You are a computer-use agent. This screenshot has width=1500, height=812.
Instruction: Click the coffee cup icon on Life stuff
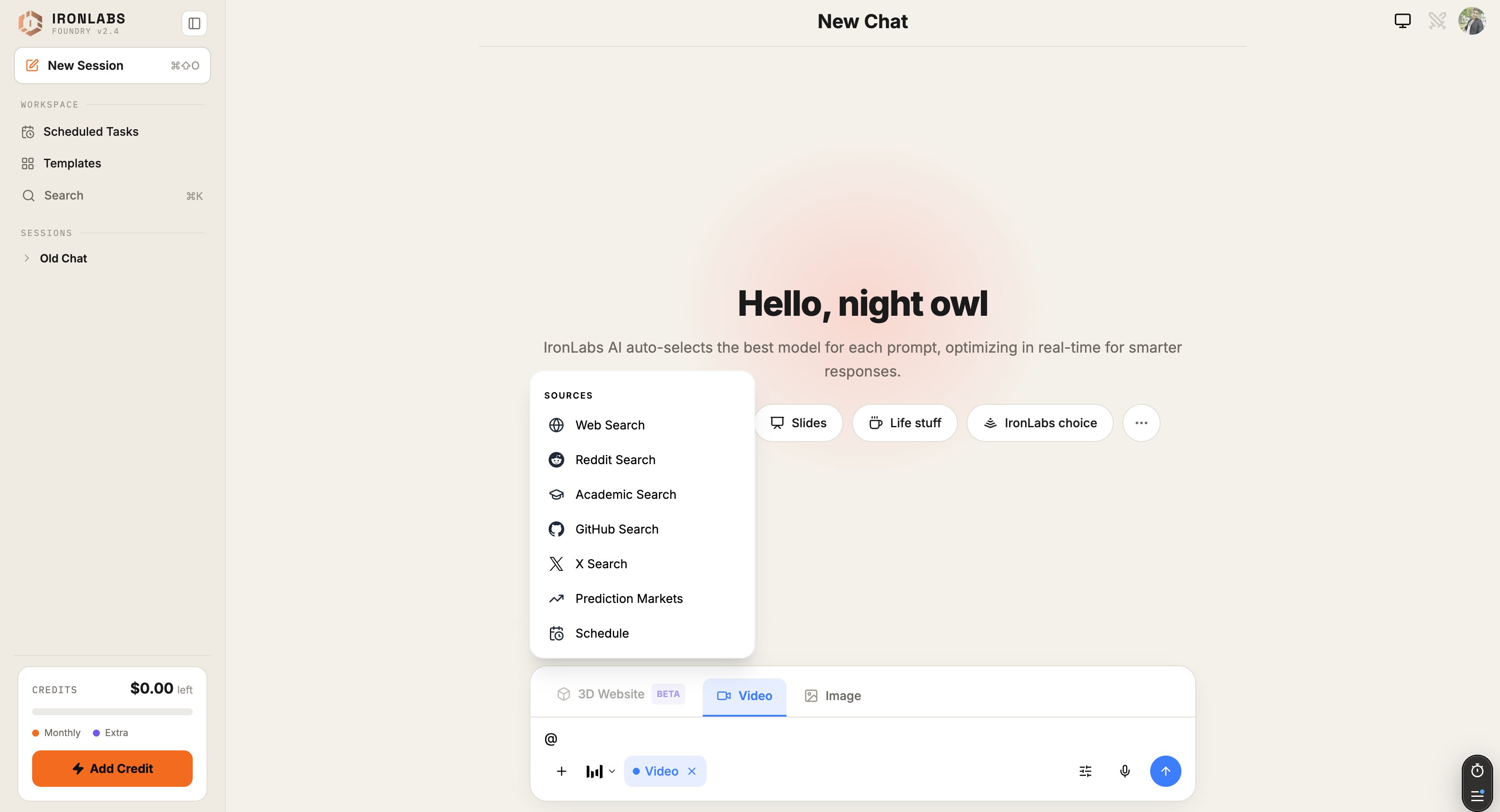(875, 423)
